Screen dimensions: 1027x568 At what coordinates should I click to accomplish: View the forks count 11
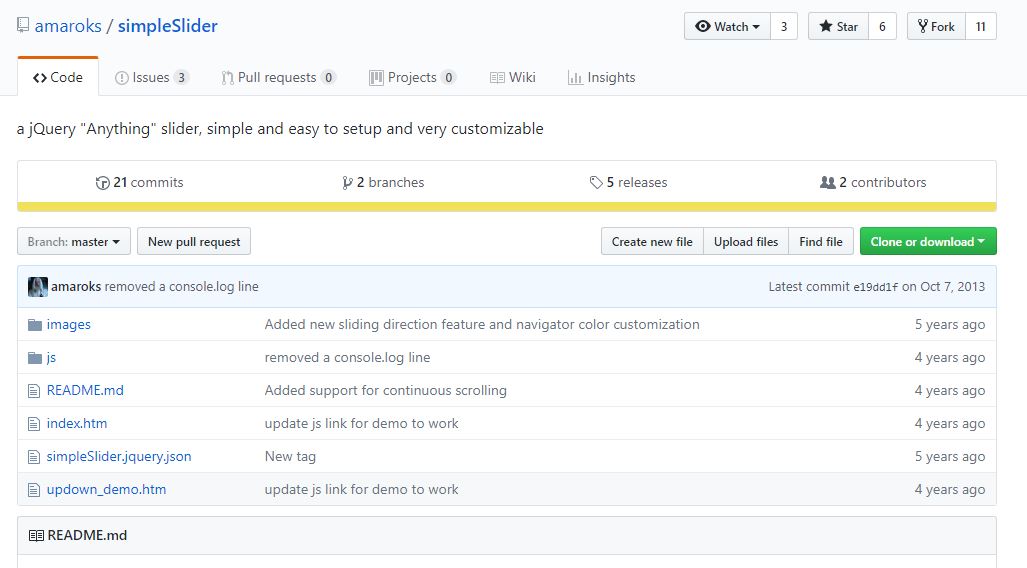(980, 26)
